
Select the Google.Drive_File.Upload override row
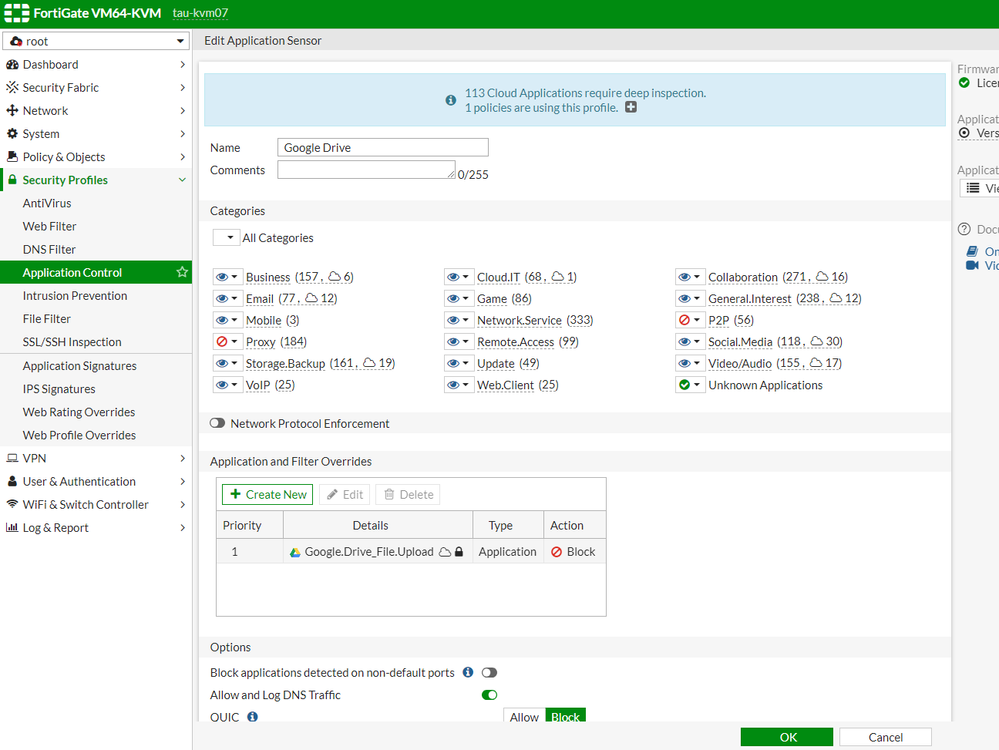click(x=411, y=552)
